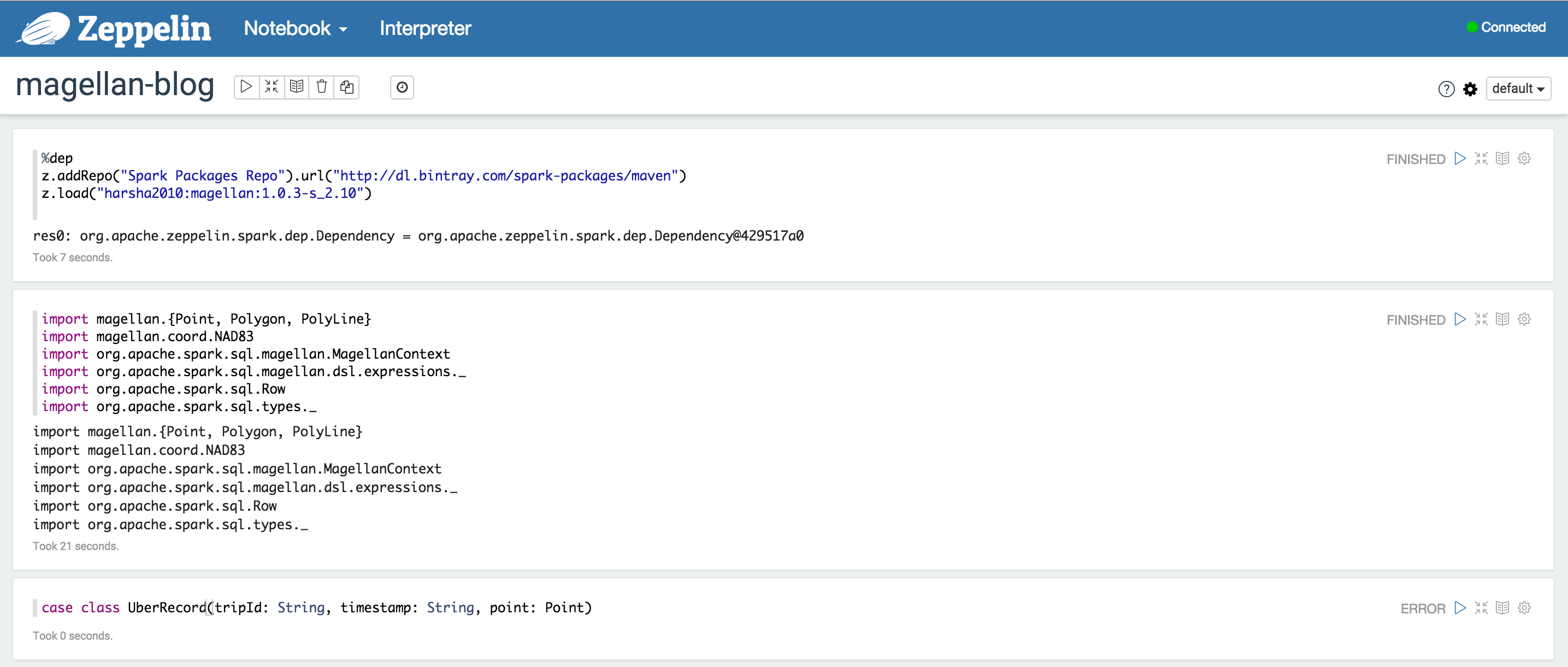Run all paragraphs in the notebook
Viewport: 1568px width, 667px height.
[x=246, y=86]
